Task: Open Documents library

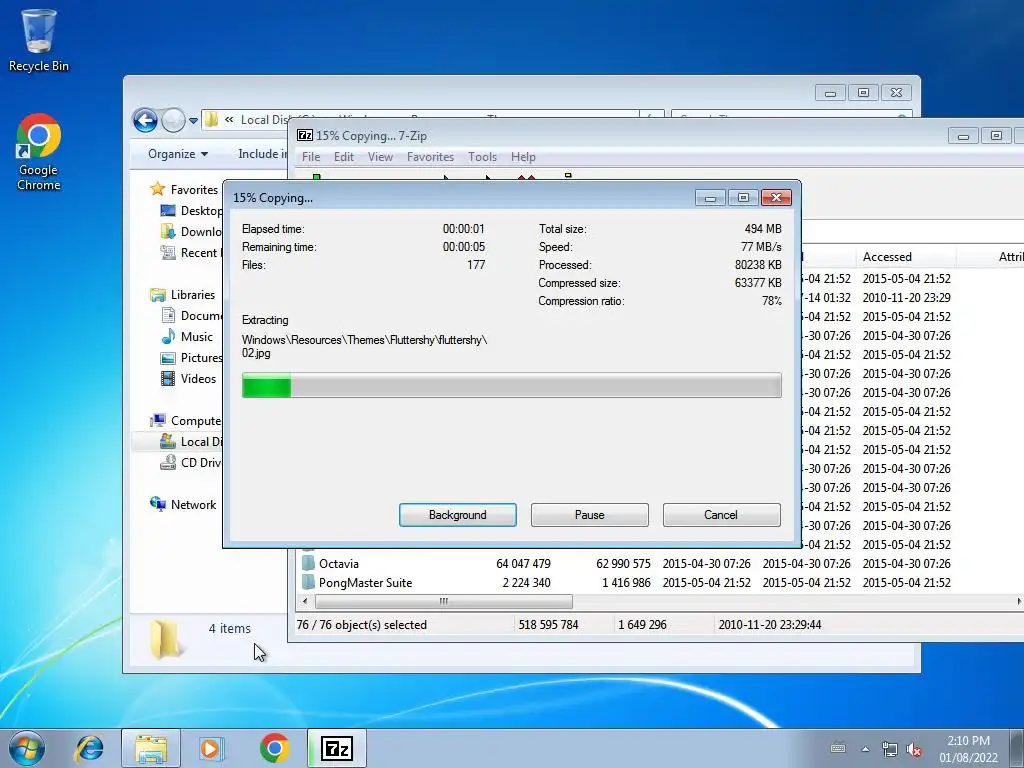Action: click(x=201, y=315)
